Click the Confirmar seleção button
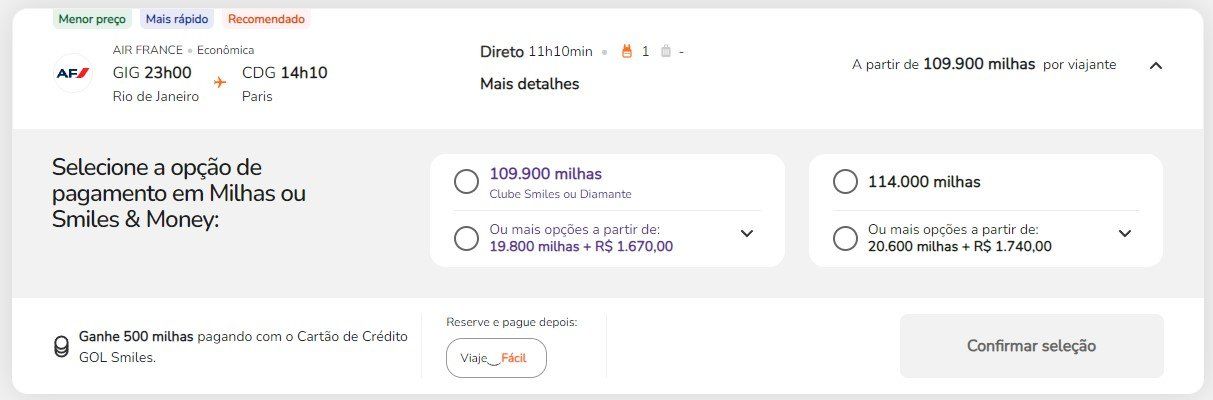1213x400 pixels. (x=1031, y=346)
